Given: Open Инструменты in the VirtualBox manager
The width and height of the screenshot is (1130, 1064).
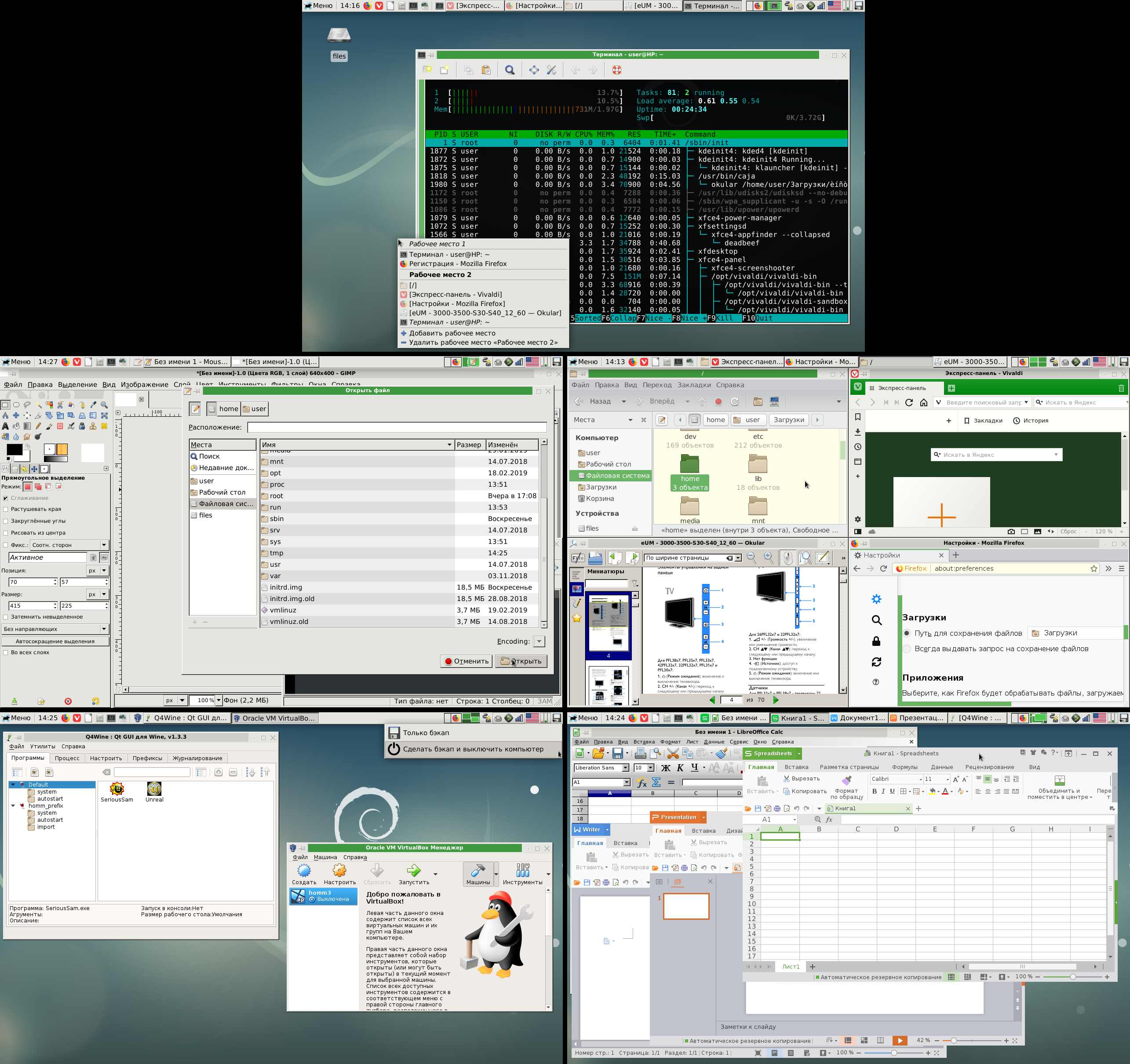Looking at the screenshot, I should coord(522,875).
